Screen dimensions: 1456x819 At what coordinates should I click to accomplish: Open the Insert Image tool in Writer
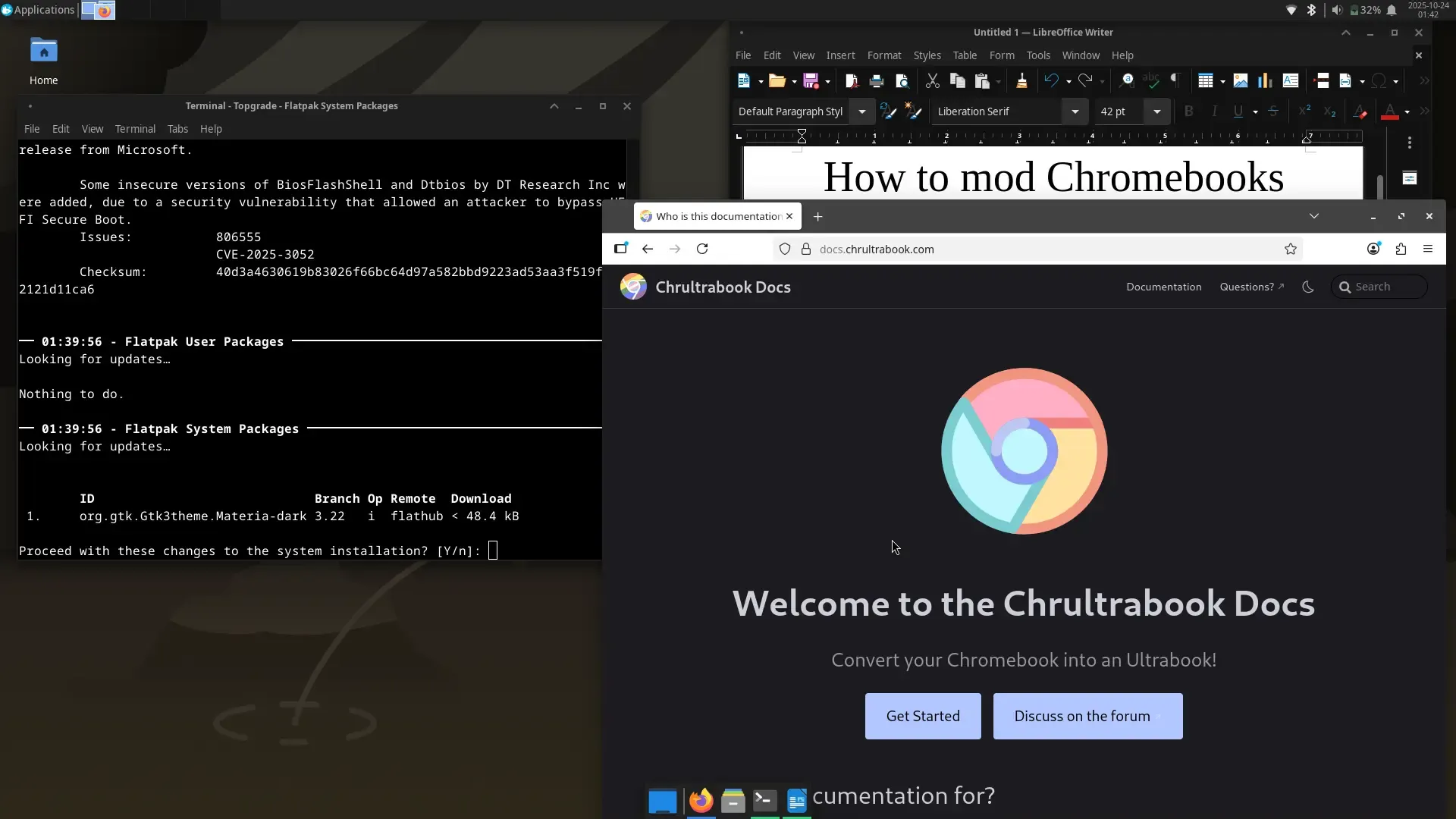tap(1241, 80)
